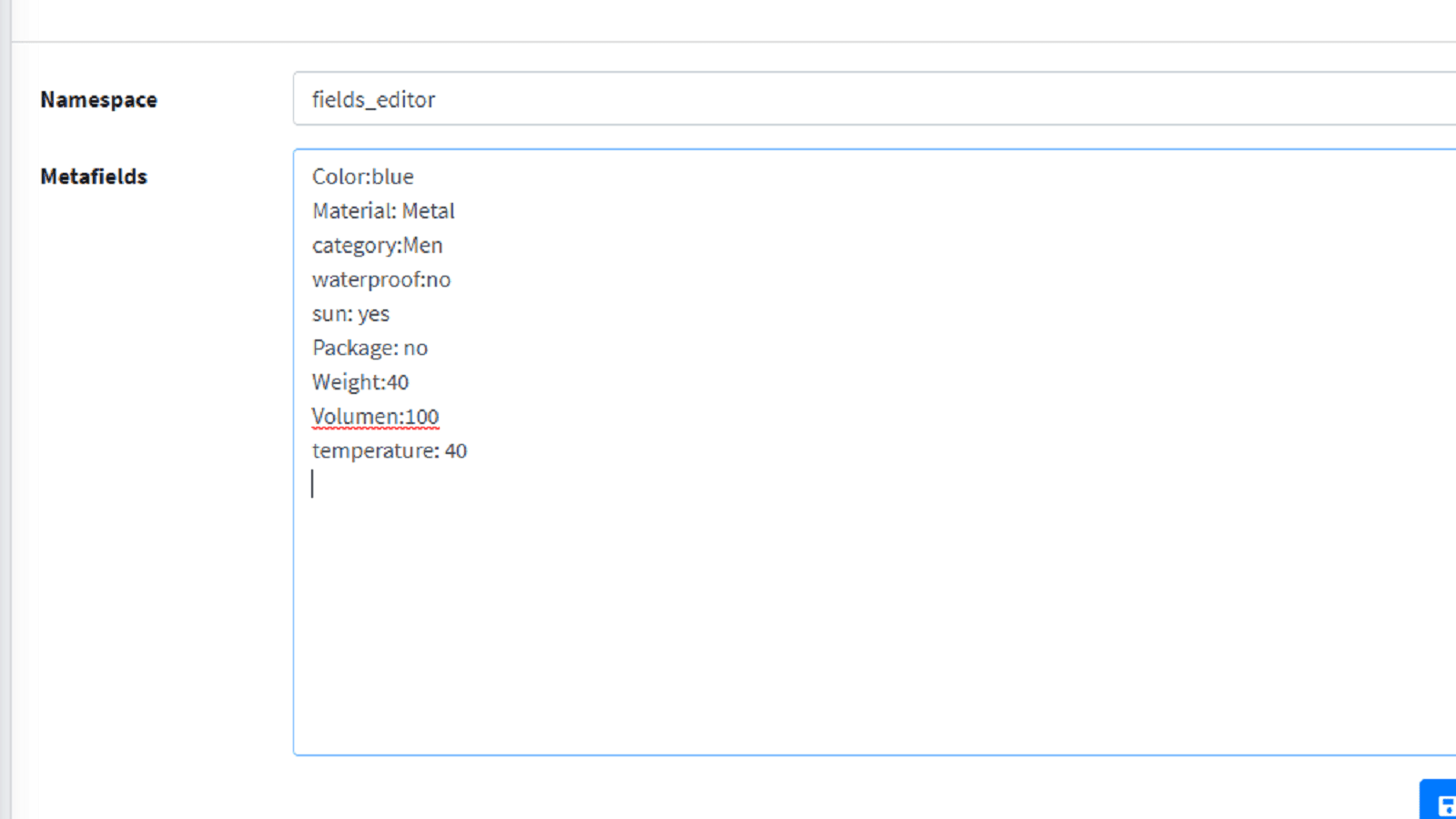This screenshot has height=819, width=1456.
Task: Click the 'waterproof:no' line
Action: [x=380, y=280]
